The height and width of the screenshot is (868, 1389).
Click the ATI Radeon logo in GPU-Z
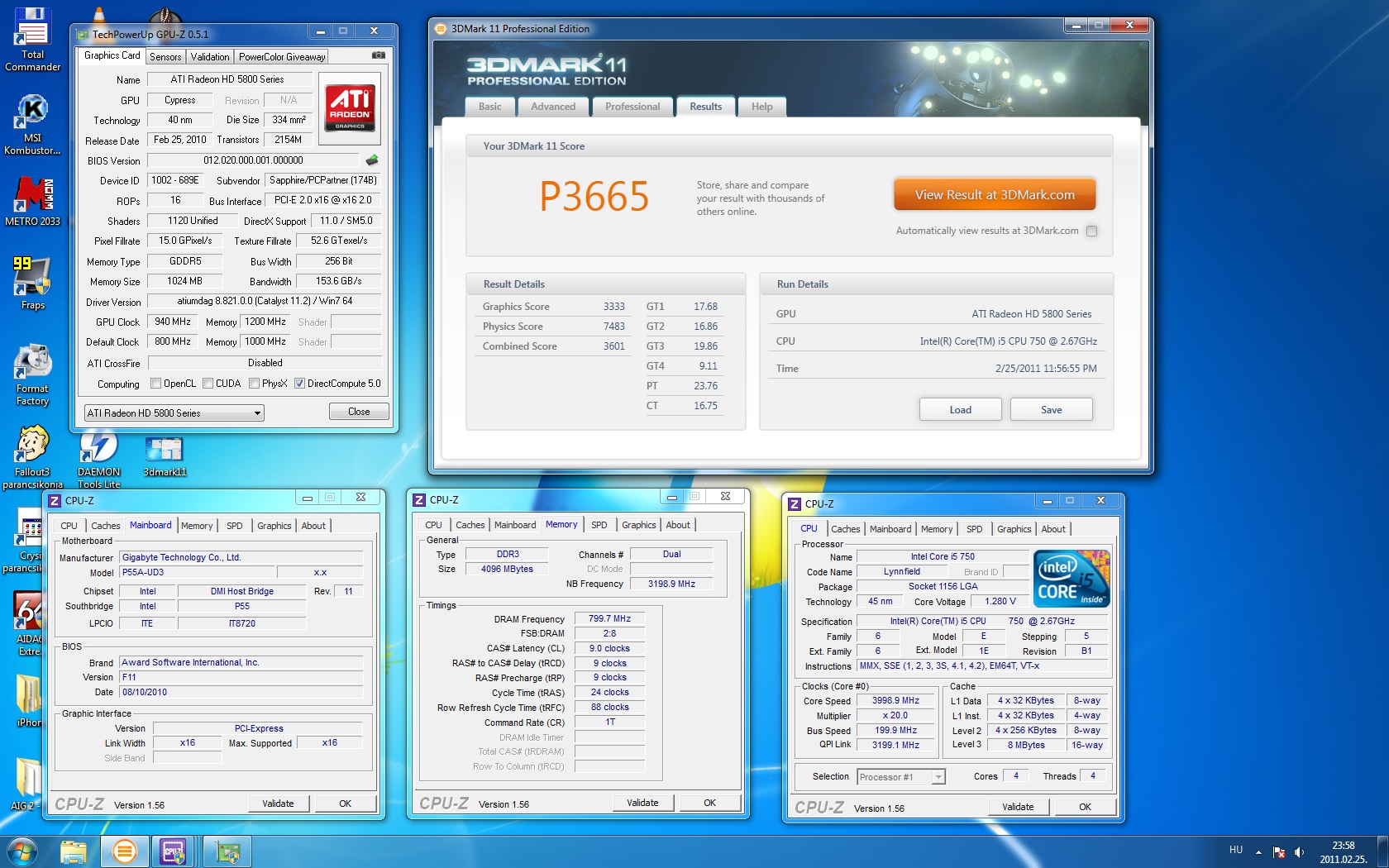pos(350,107)
